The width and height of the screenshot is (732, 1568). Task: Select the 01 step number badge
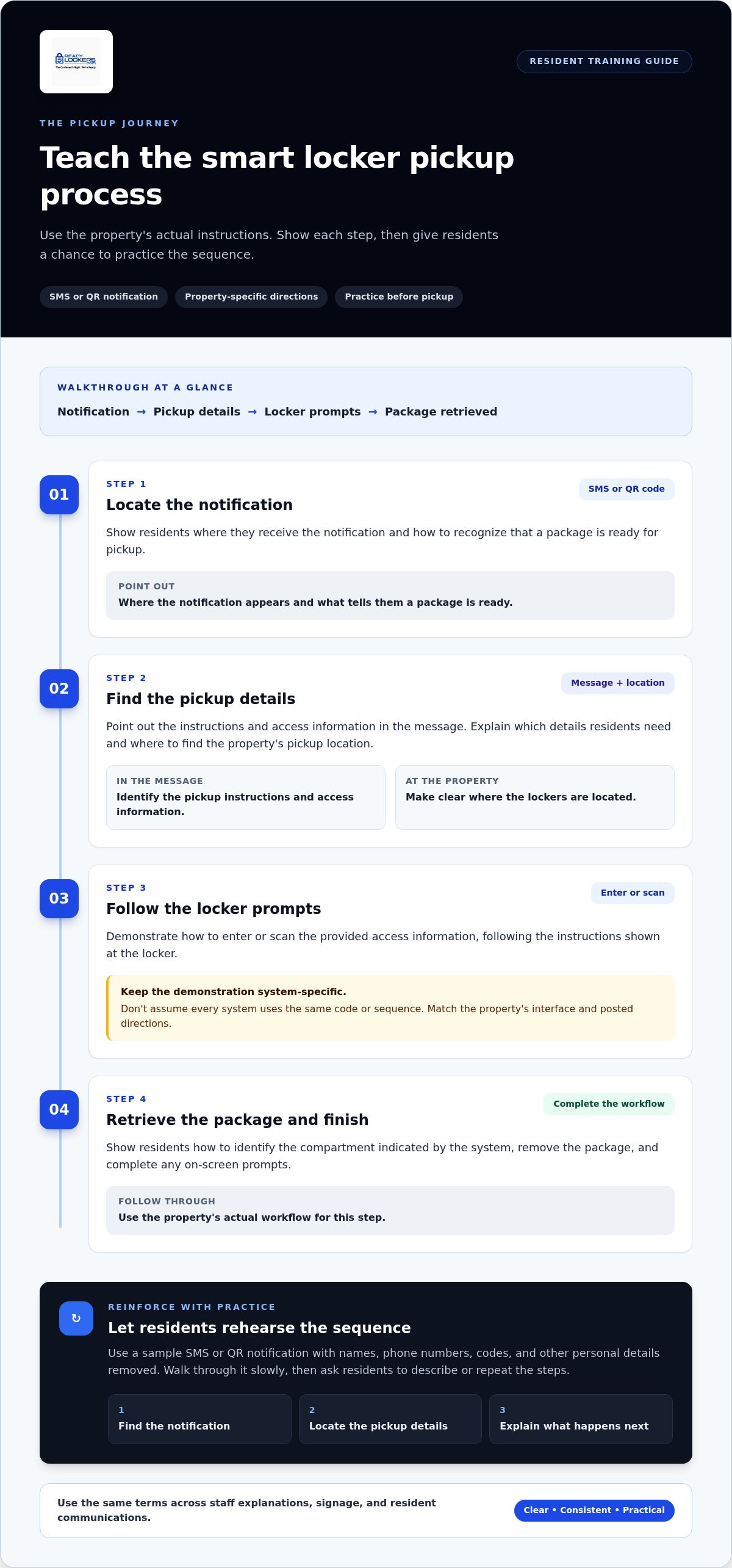[x=59, y=495]
